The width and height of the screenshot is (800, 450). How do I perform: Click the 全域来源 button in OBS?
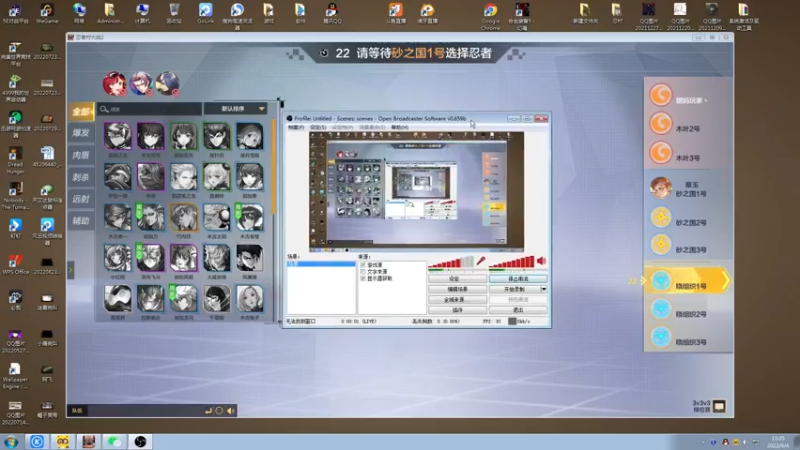pos(457,300)
